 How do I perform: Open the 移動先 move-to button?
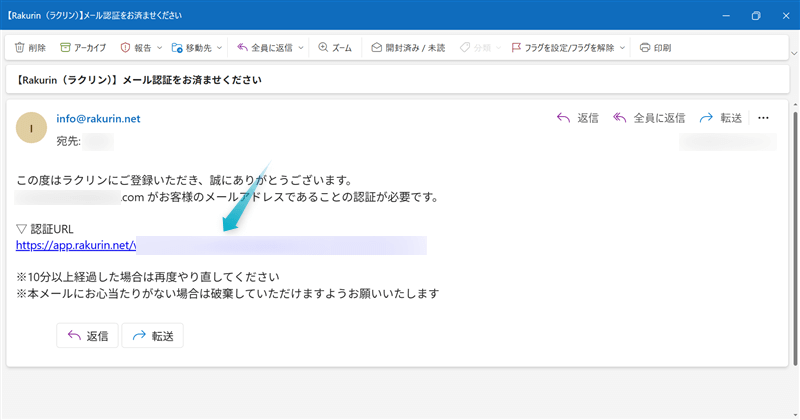coord(192,47)
